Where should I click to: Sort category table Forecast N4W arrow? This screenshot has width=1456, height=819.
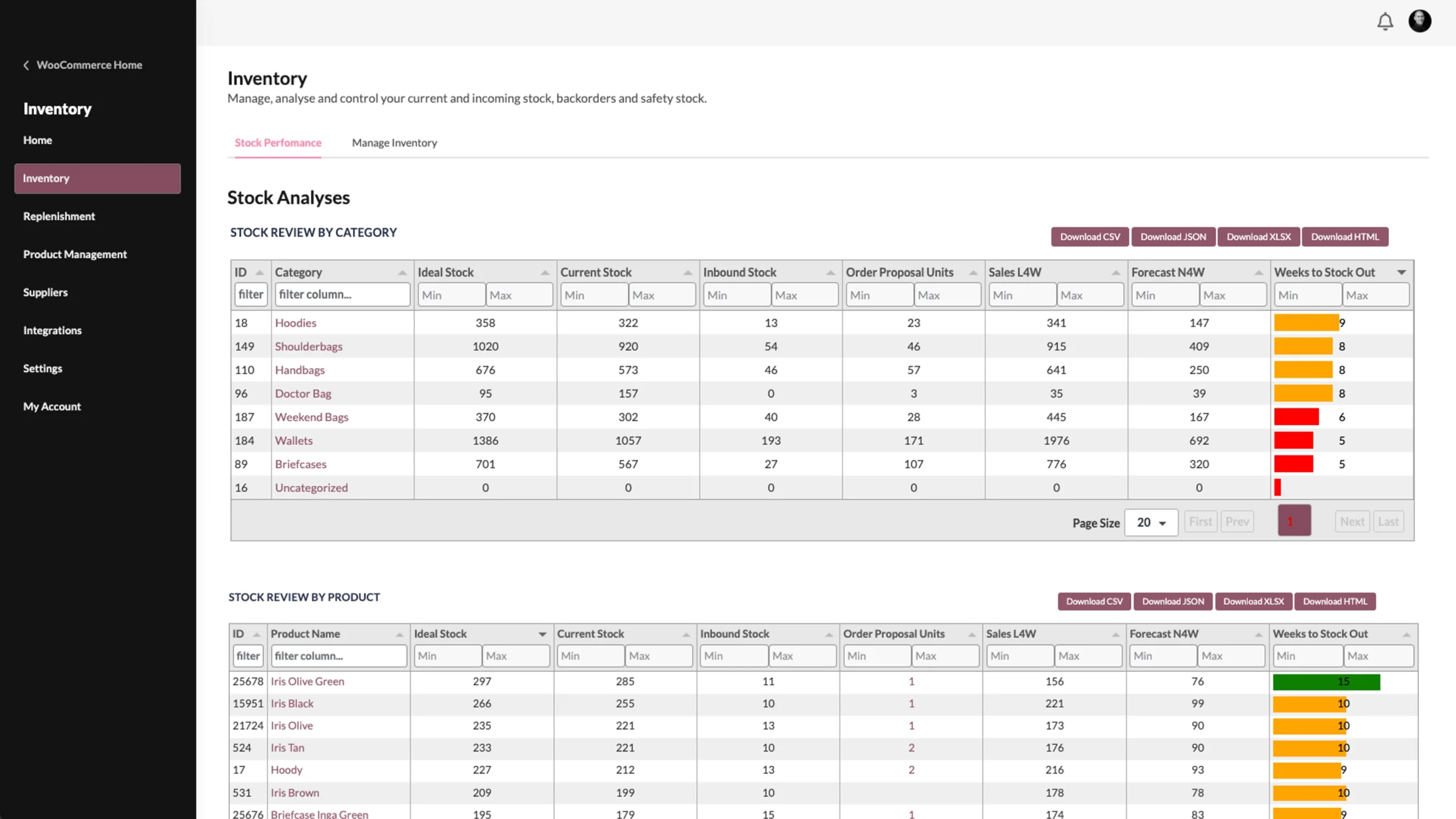(1259, 272)
